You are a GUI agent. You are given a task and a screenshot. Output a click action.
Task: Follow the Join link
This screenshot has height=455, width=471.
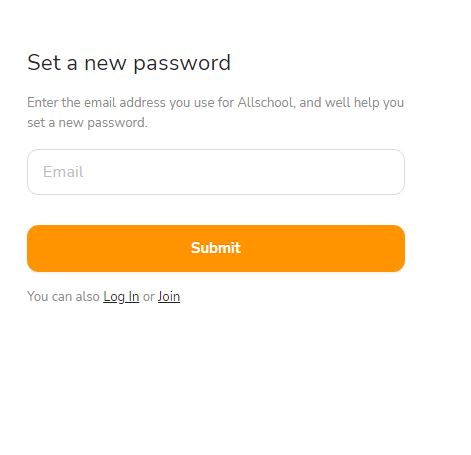(x=169, y=296)
